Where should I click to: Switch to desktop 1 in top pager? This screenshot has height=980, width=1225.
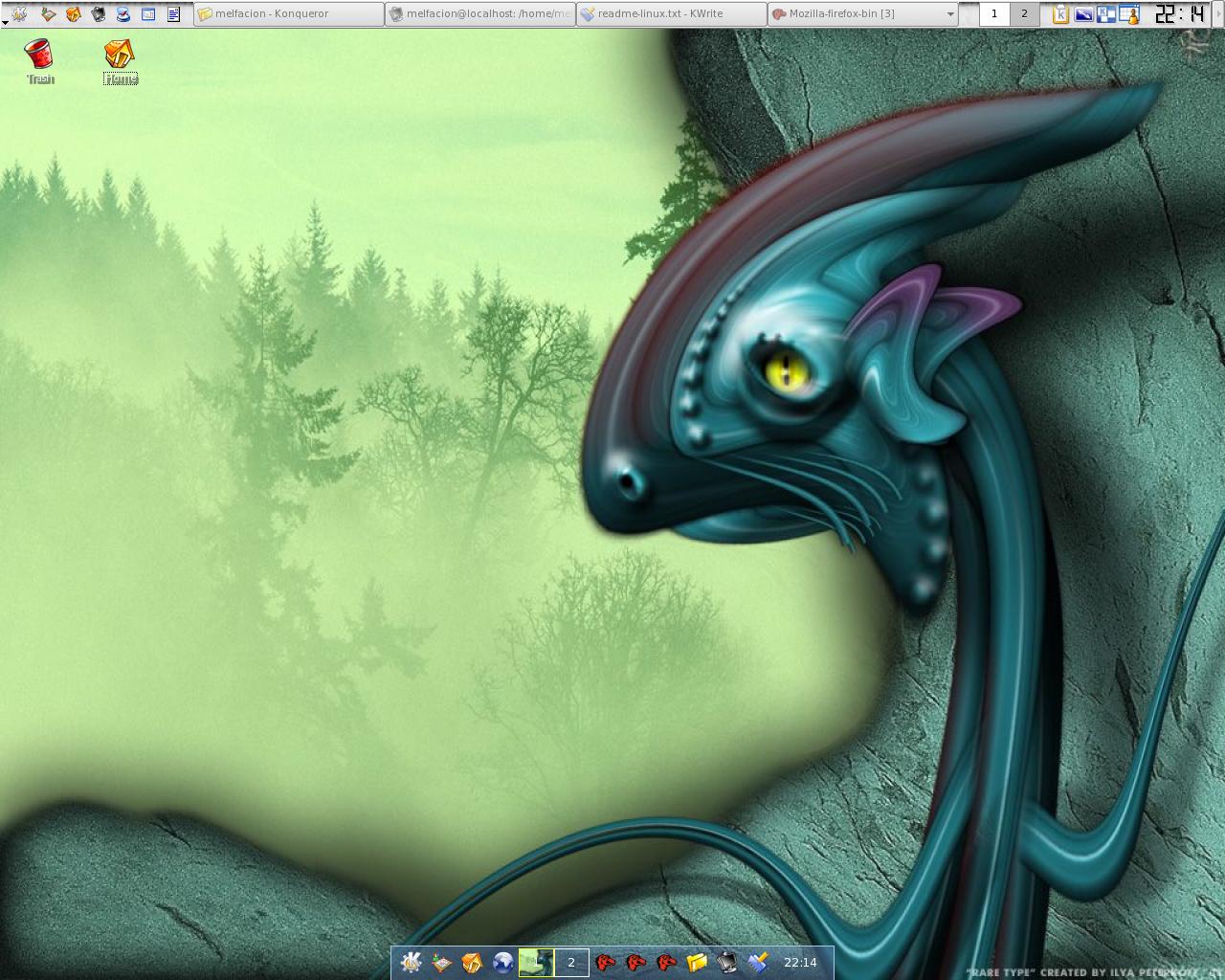point(994,13)
